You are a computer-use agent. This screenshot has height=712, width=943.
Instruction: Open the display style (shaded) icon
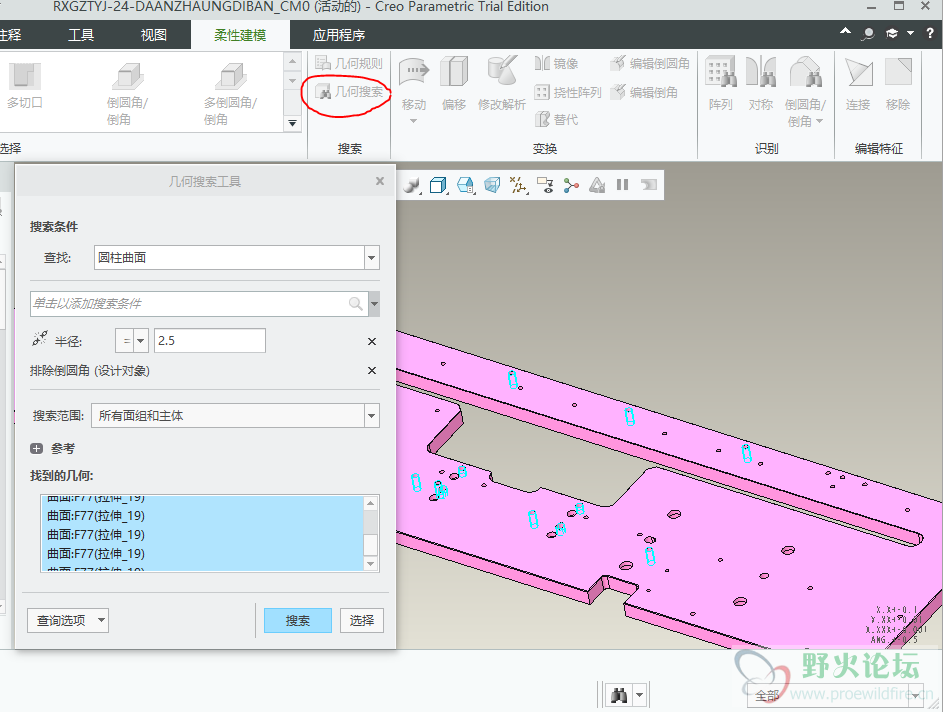click(x=413, y=185)
